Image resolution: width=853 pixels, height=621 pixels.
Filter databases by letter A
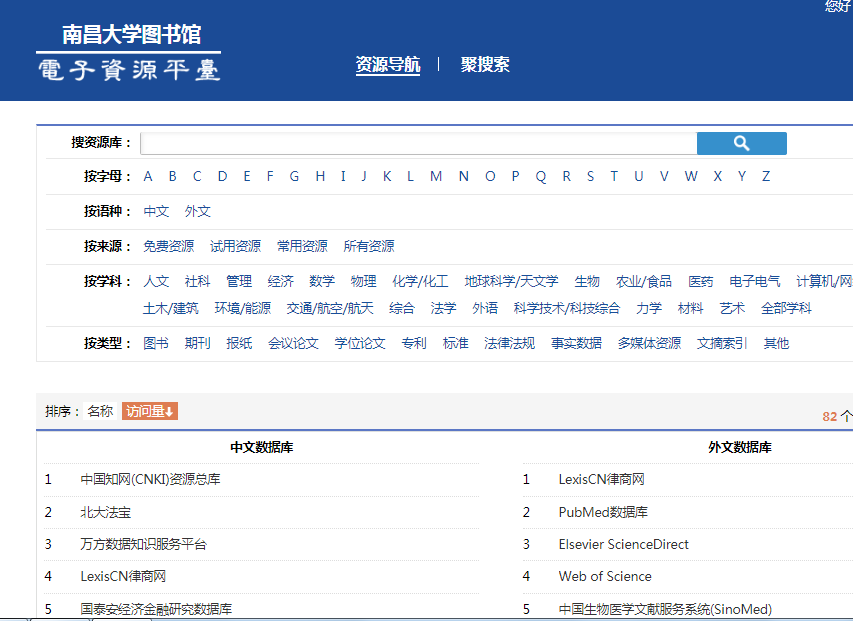tap(147, 176)
